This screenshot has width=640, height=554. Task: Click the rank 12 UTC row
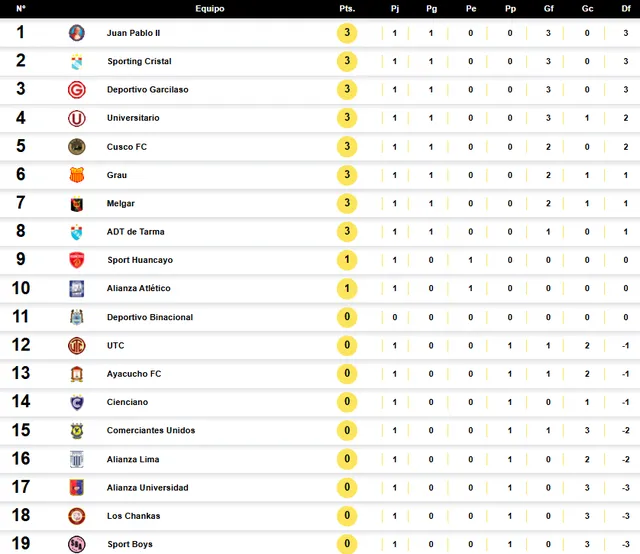coord(320,345)
